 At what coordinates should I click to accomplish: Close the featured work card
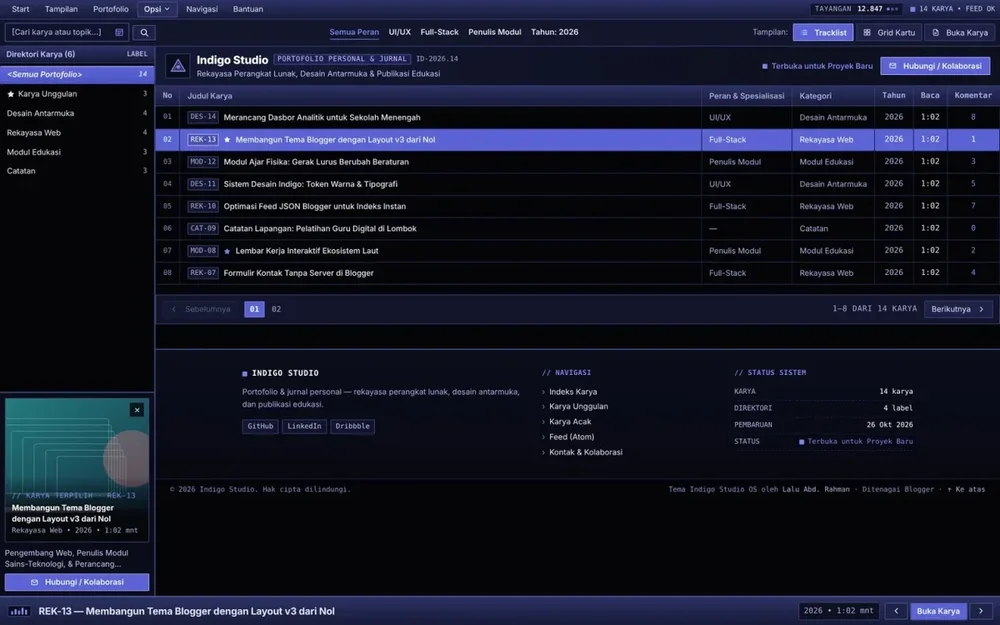point(136,410)
